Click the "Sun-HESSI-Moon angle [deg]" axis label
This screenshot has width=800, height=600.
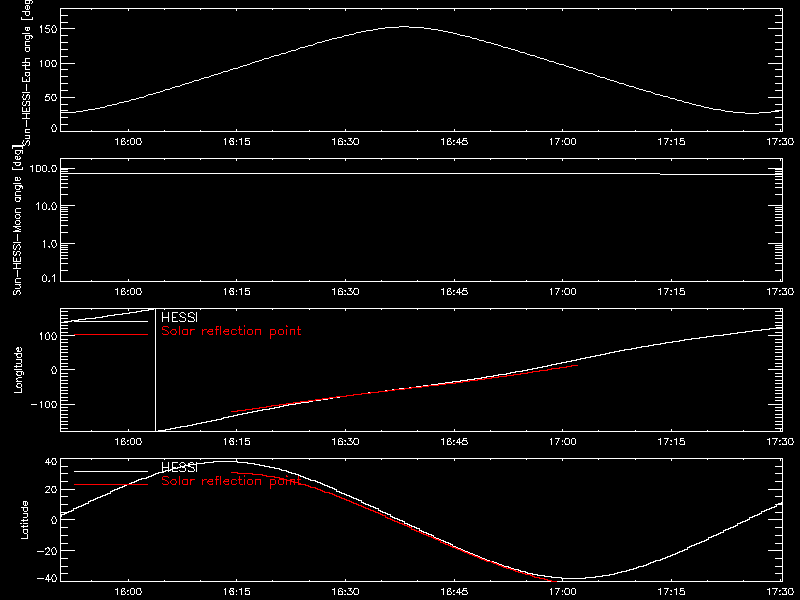pos(17,220)
